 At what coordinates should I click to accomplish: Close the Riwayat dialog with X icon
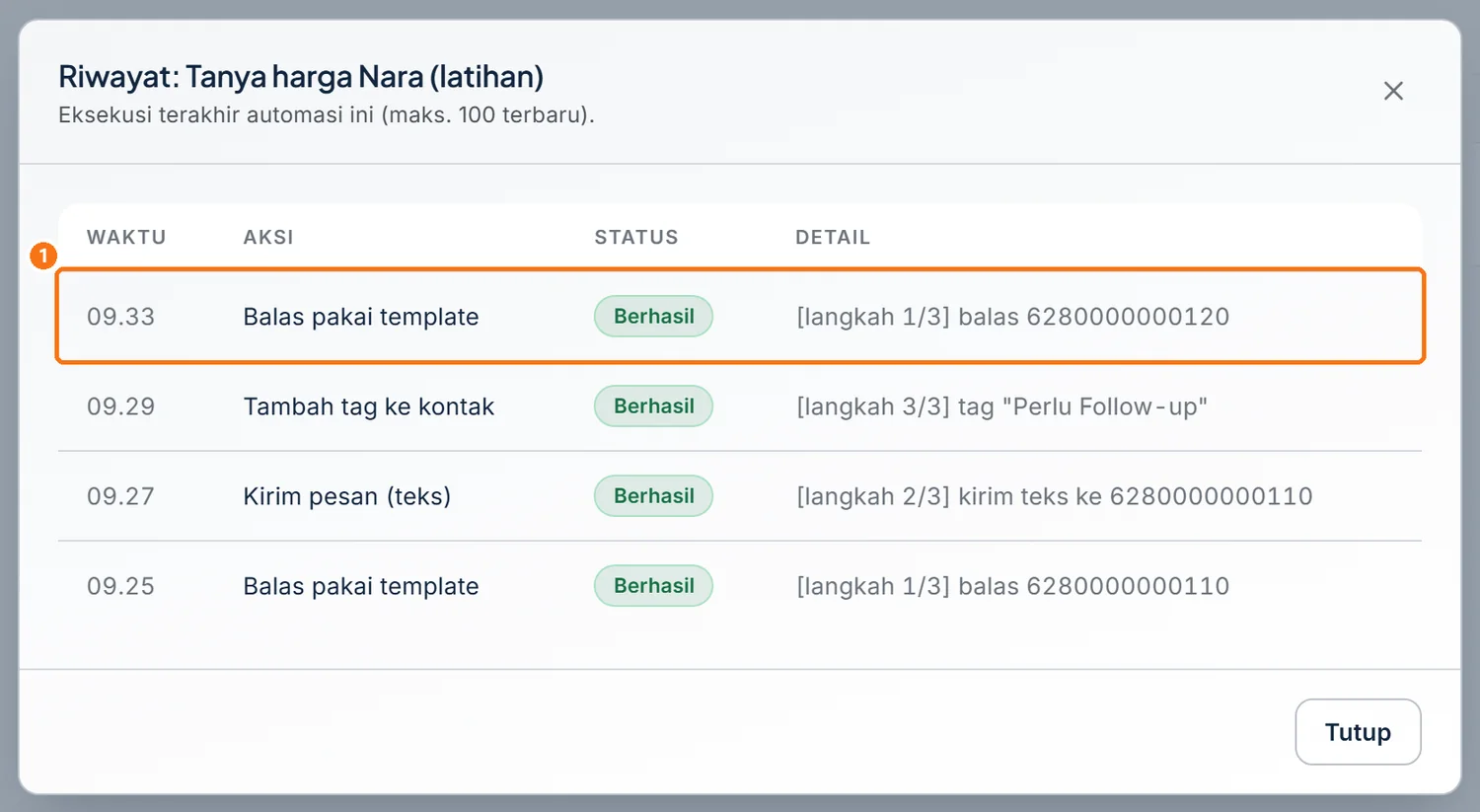coord(1393,91)
